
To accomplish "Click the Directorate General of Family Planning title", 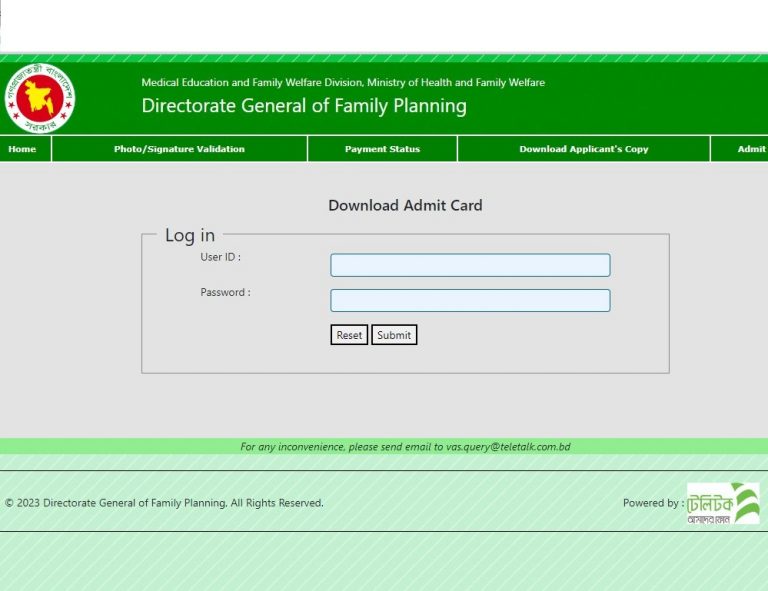I will coord(304,106).
